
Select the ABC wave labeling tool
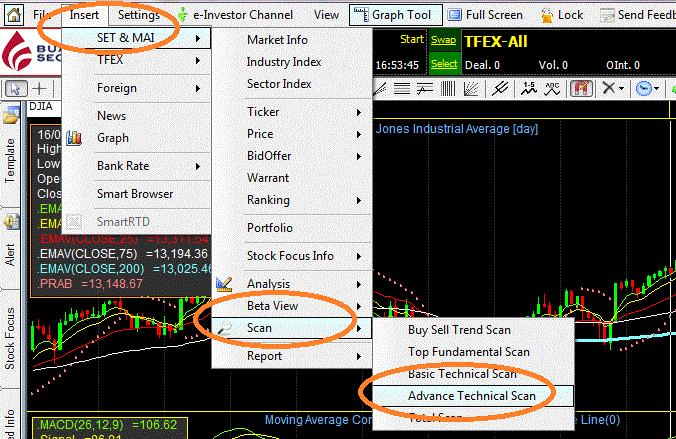pyautogui.click(x=552, y=89)
